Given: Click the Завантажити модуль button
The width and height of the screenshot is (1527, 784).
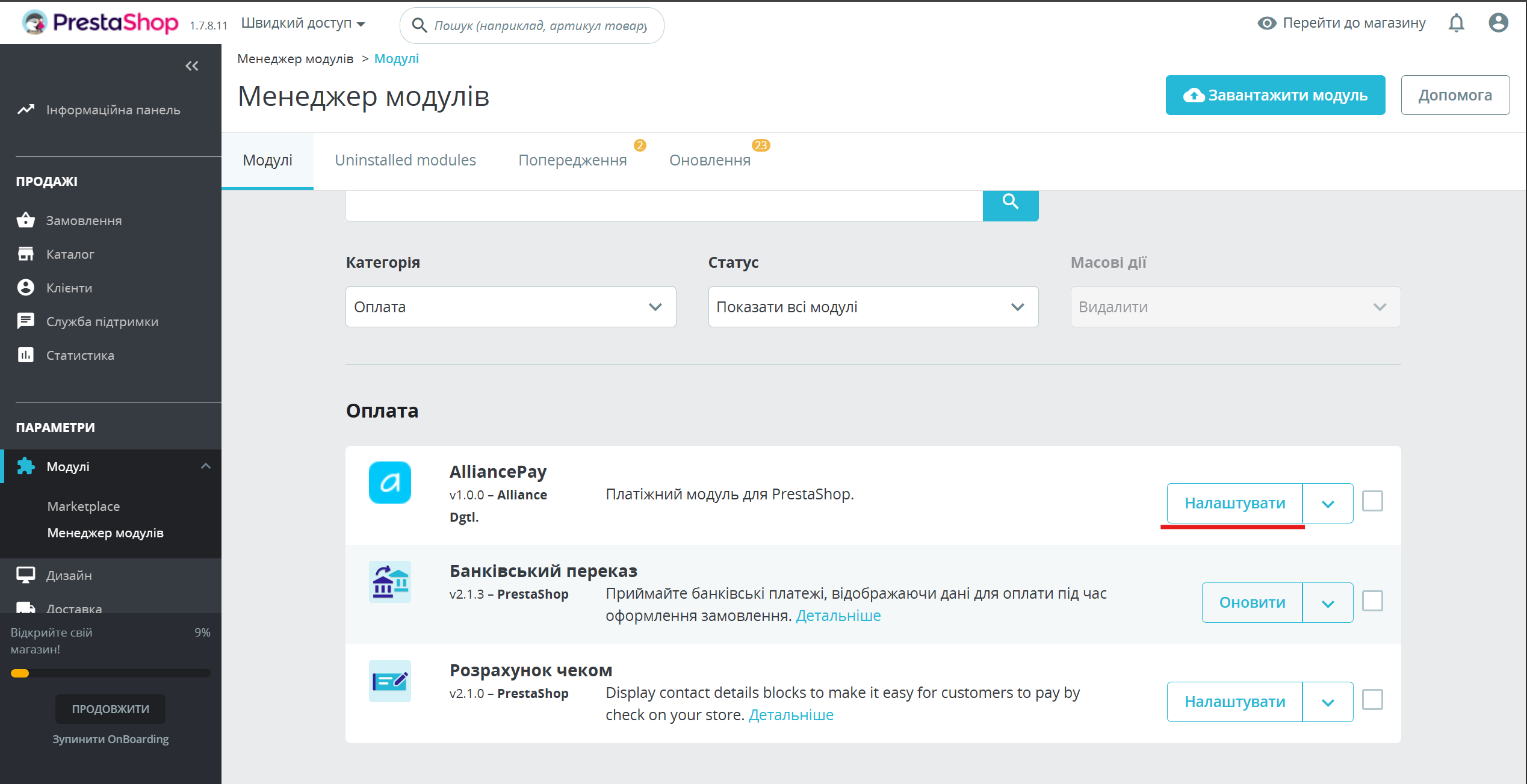Looking at the screenshot, I should [x=1275, y=95].
